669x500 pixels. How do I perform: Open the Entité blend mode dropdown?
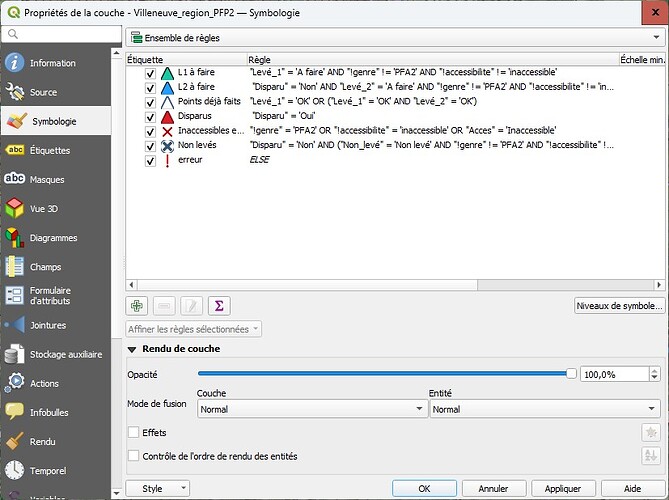545,409
